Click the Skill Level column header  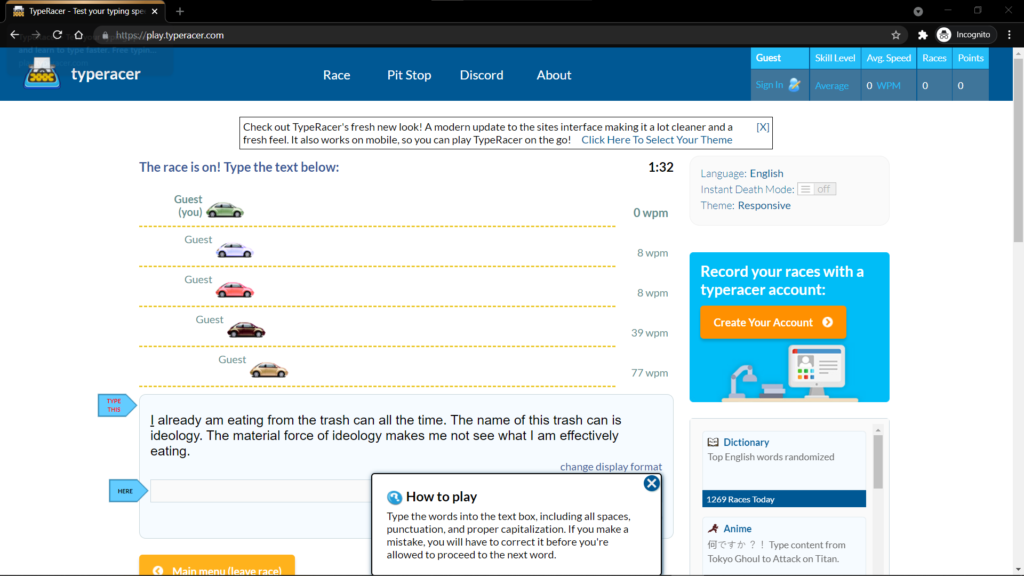tap(835, 57)
